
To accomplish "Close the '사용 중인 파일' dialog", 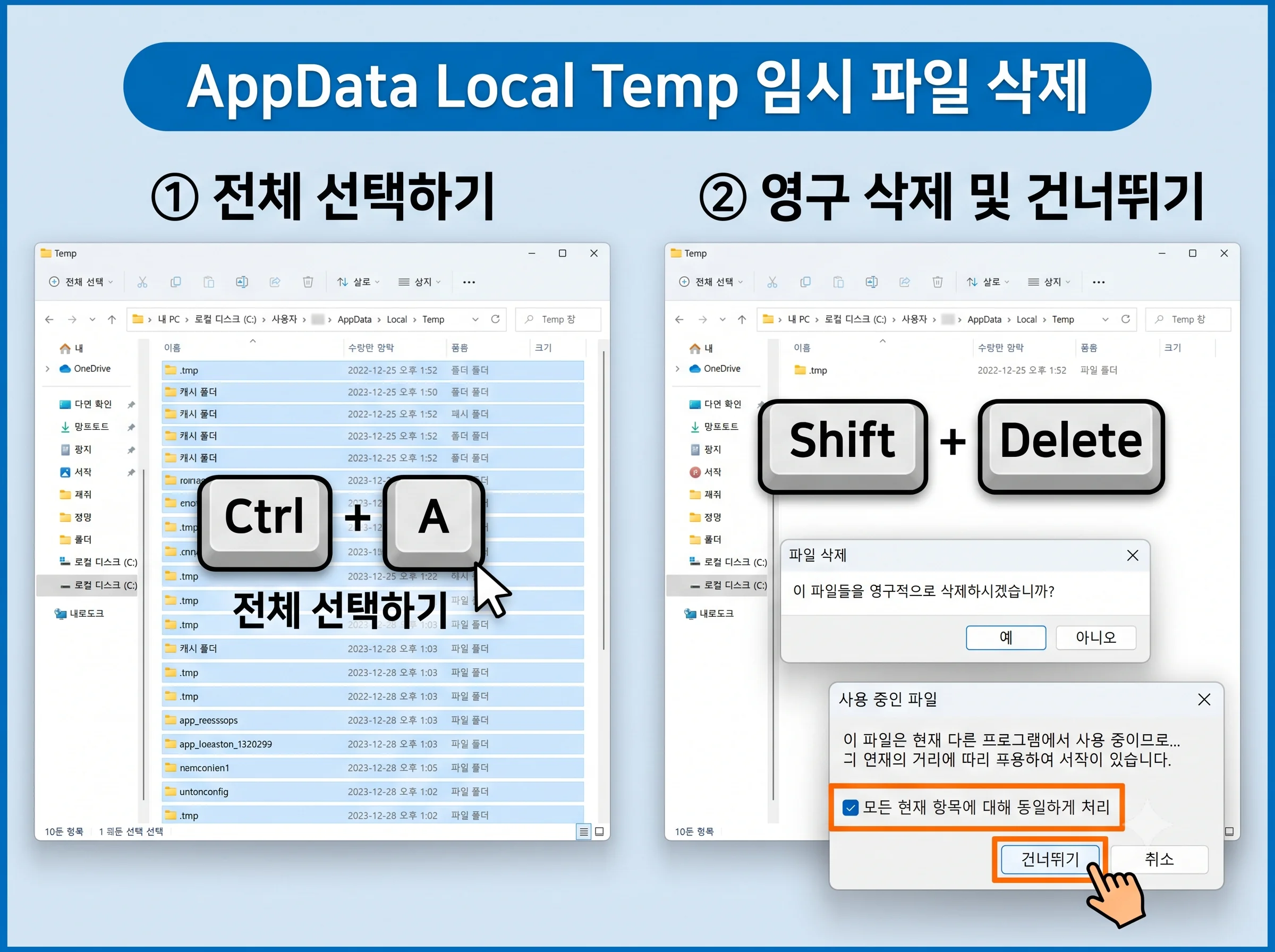I will (x=1204, y=700).
